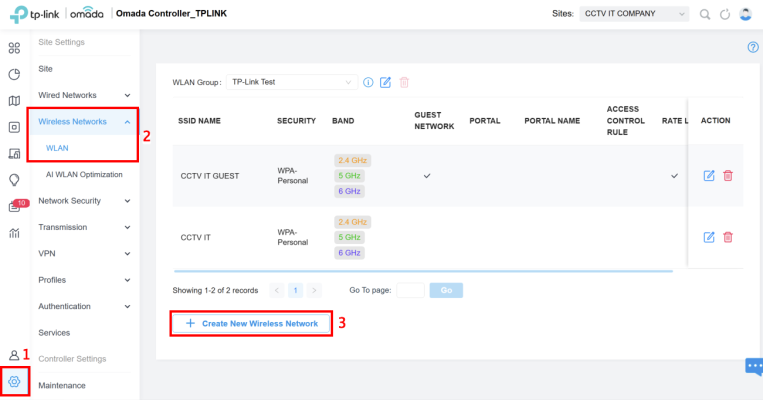763x400 pixels.
Task: Open Maintenance menu item
Action: pyautogui.click(x=62, y=385)
